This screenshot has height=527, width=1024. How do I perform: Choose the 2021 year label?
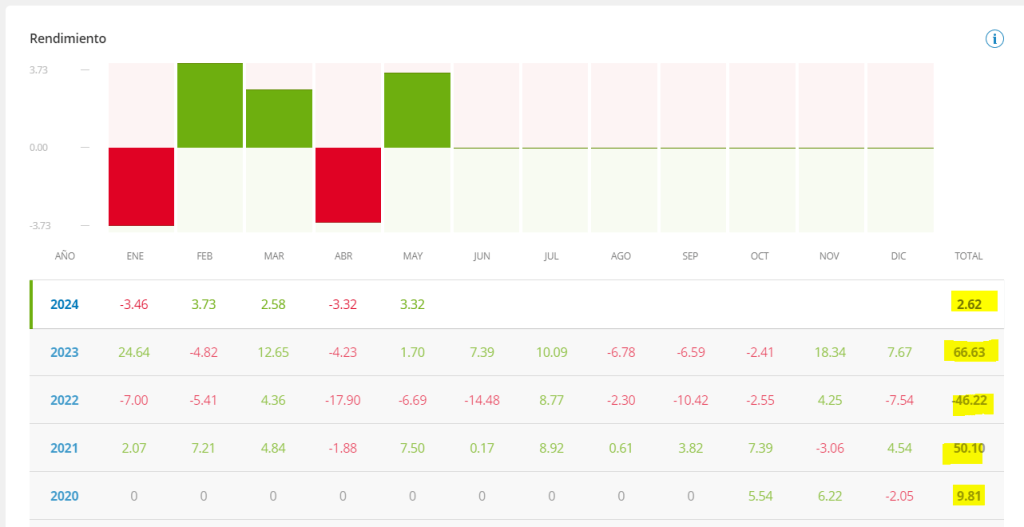[x=65, y=448]
